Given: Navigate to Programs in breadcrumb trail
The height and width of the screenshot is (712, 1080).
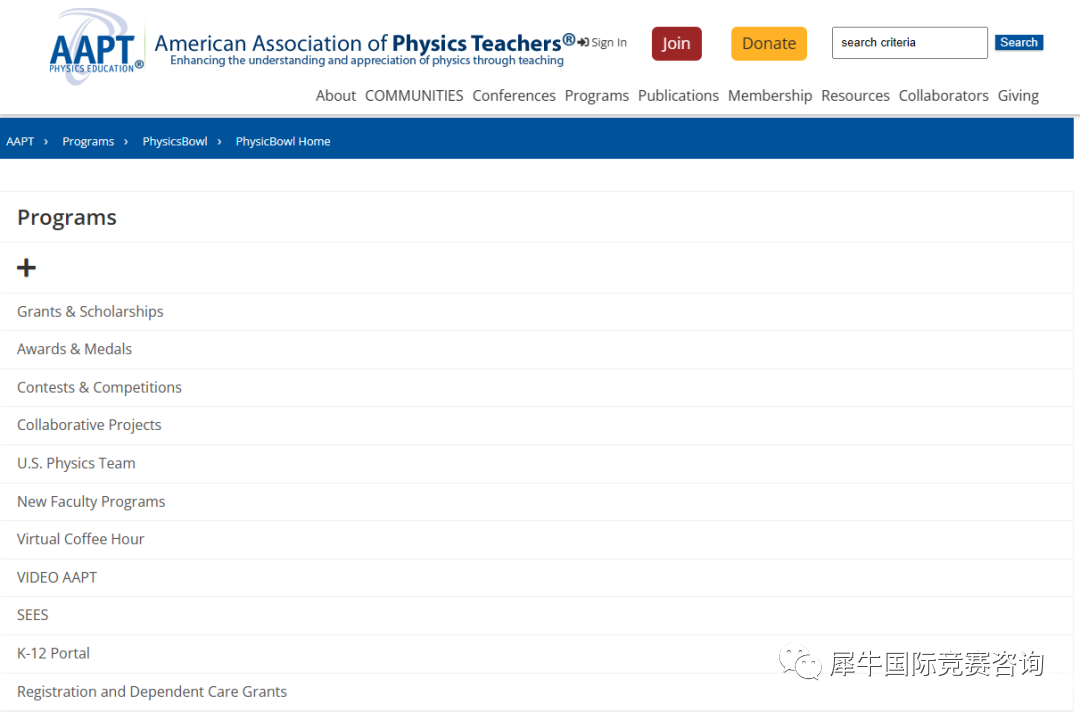Looking at the screenshot, I should click(88, 141).
